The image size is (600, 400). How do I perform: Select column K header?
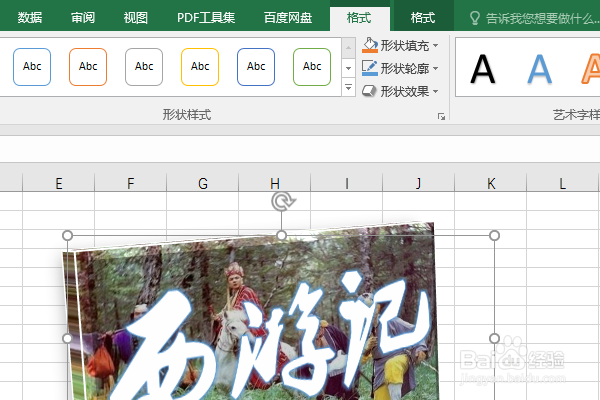coord(491,183)
